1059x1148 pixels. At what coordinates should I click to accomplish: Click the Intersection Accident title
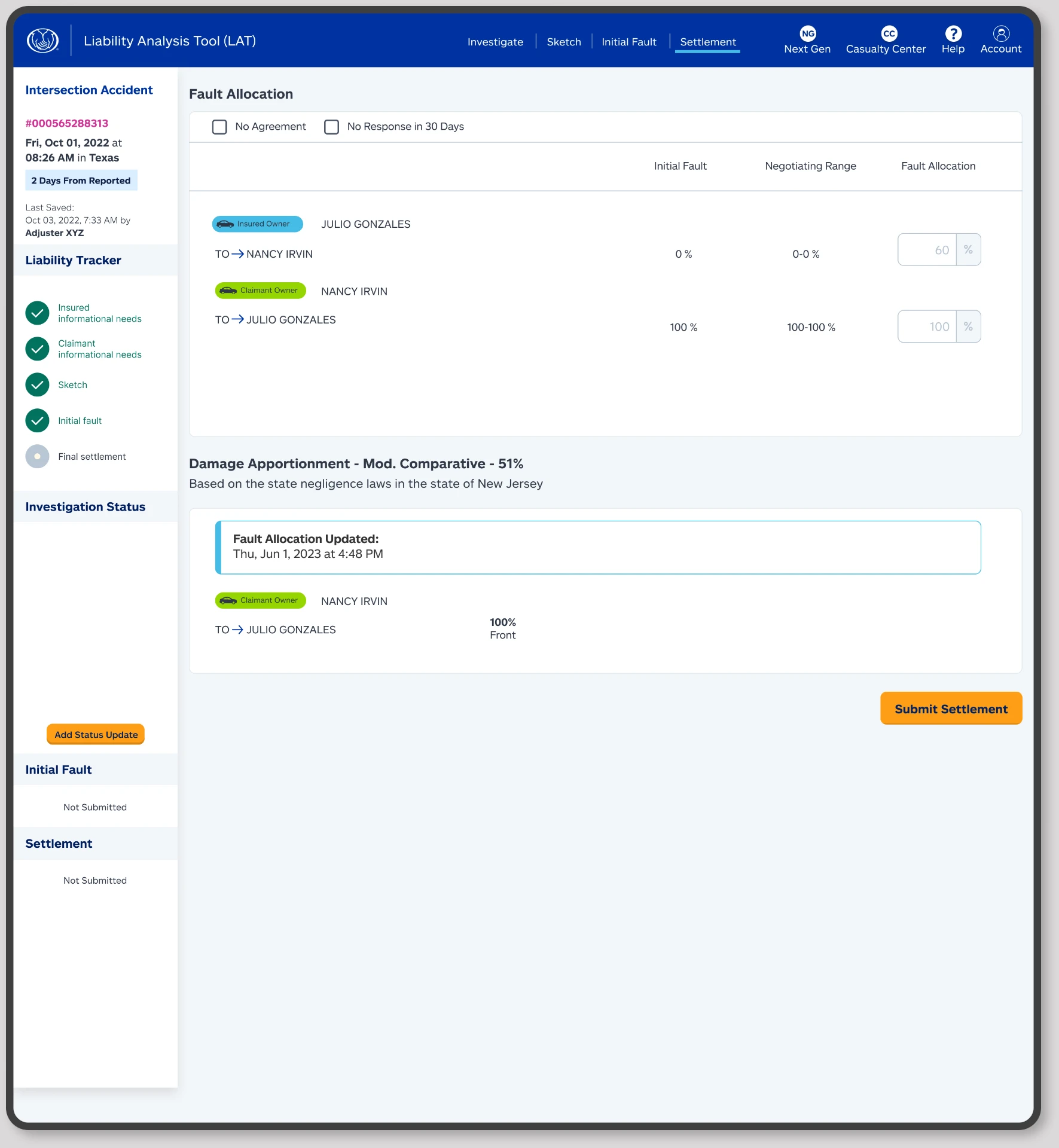click(89, 90)
